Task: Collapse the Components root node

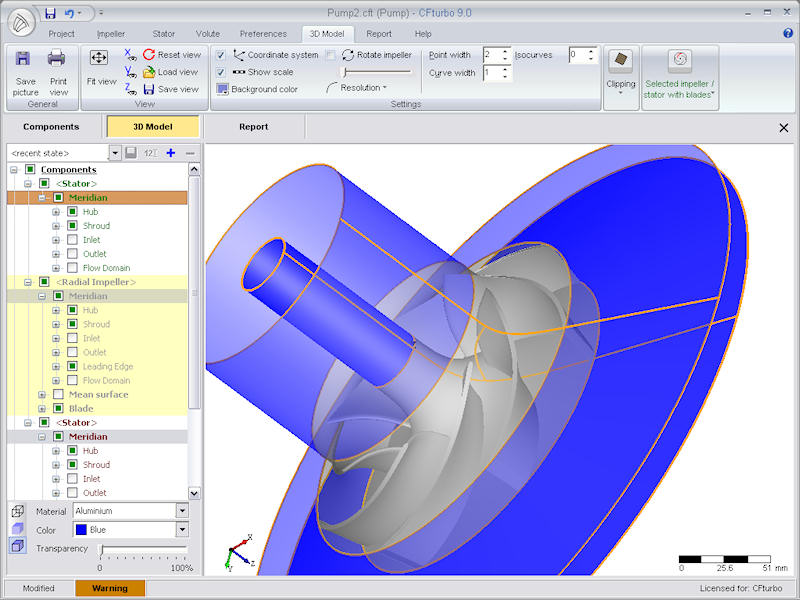Action: (x=14, y=169)
